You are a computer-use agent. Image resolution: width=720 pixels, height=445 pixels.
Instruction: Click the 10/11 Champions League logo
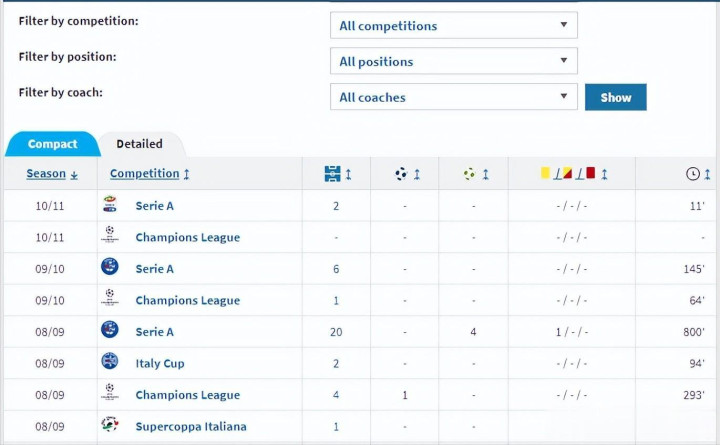point(109,237)
